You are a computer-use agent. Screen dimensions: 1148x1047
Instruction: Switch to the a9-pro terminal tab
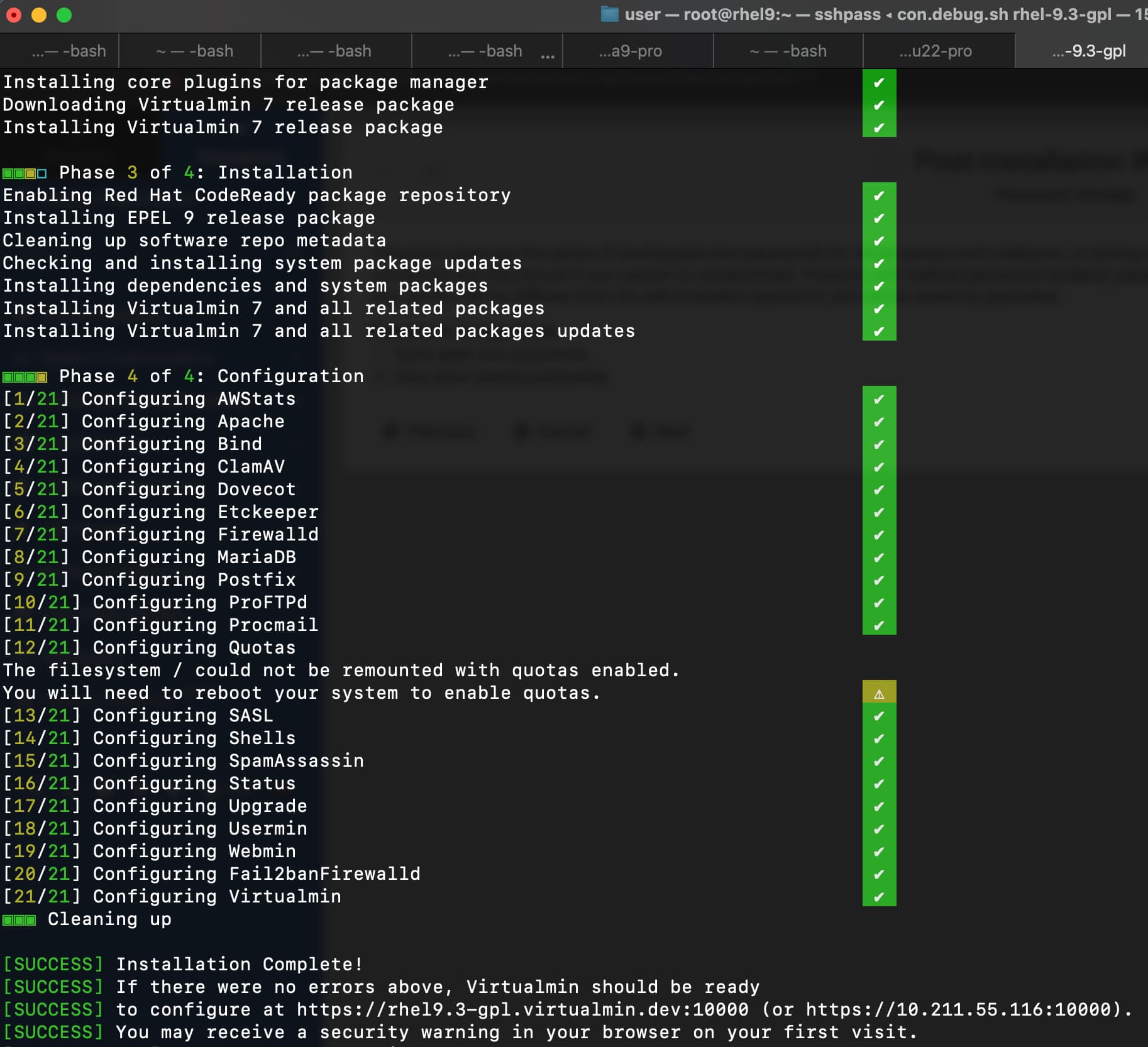[637, 51]
